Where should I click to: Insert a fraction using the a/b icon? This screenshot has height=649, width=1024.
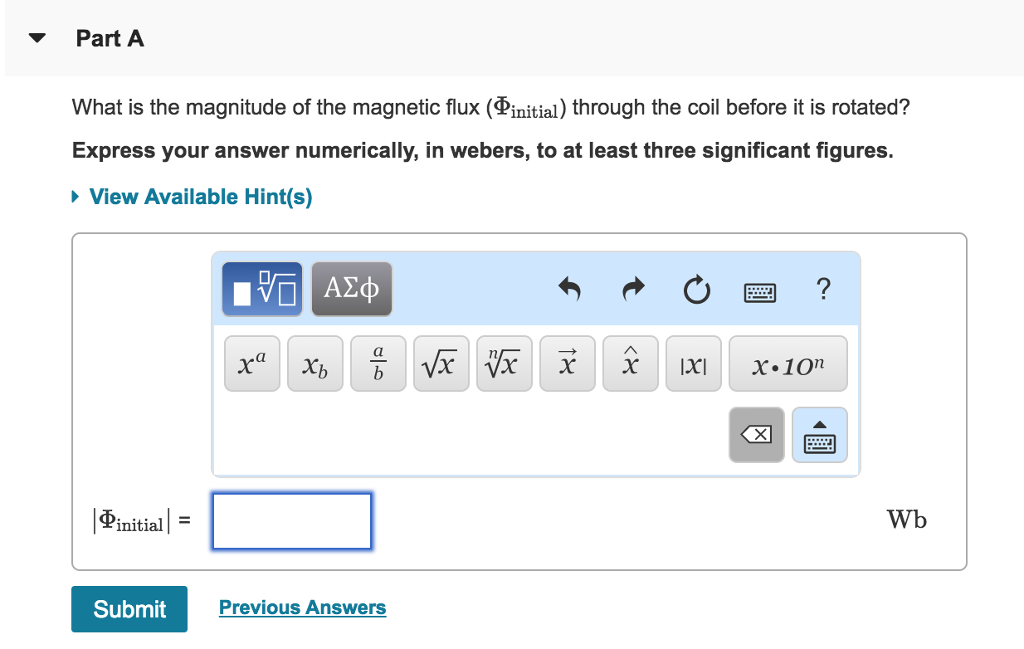[377, 363]
